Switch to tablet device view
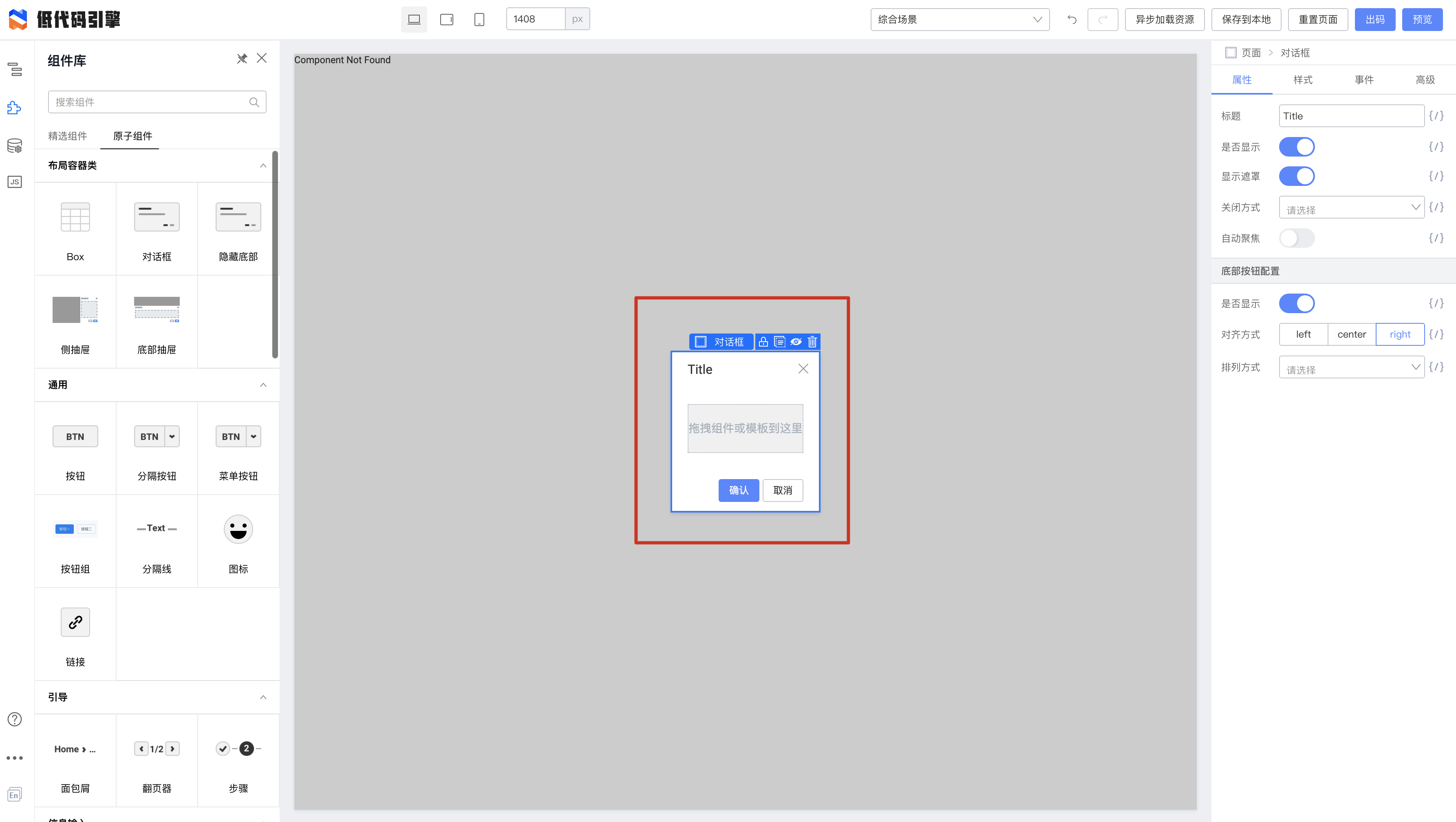 [x=446, y=19]
